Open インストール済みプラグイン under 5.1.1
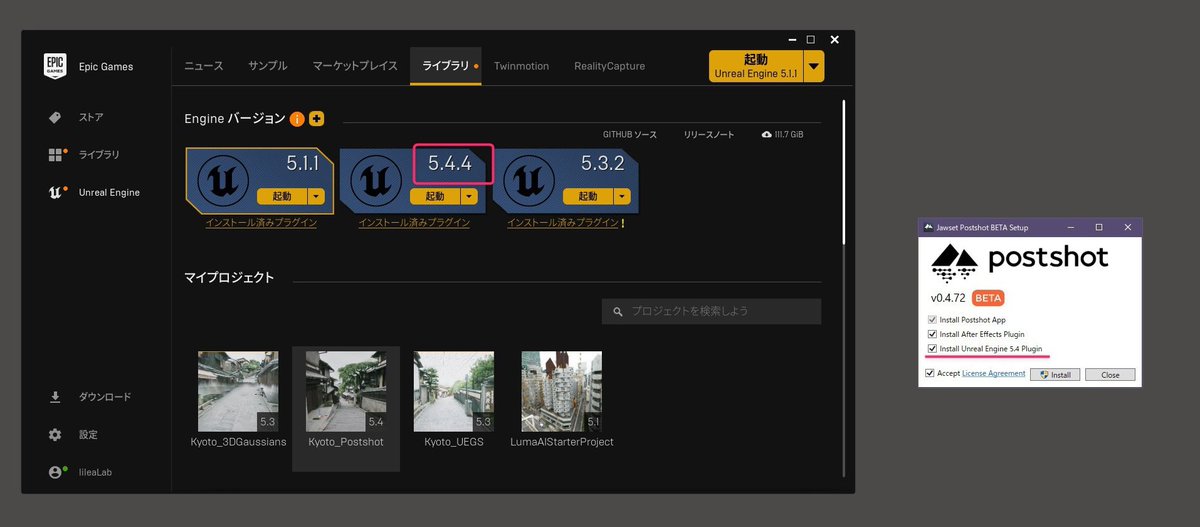 [x=261, y=223]
